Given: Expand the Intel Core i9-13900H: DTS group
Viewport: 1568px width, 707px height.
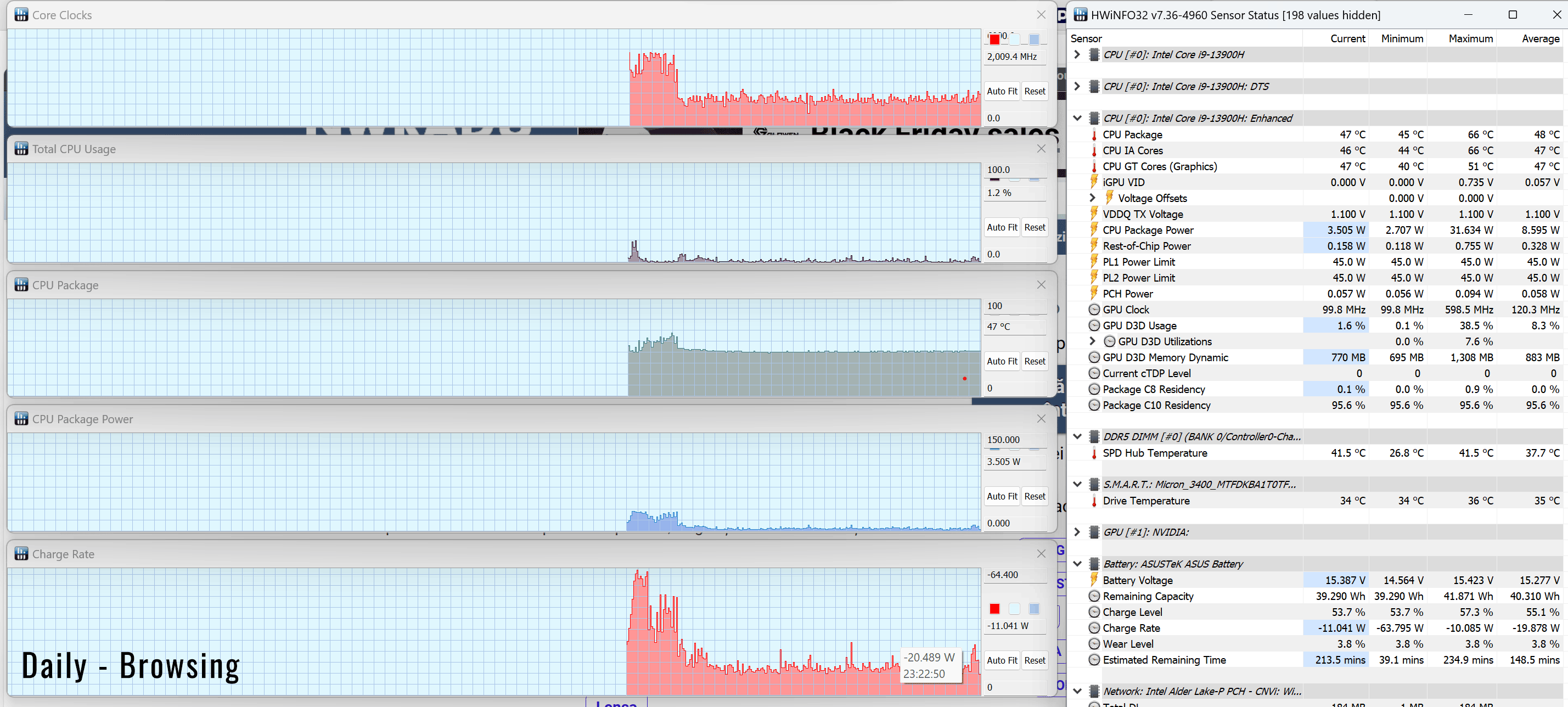Looking at the screenshot, I should 1077,87.
